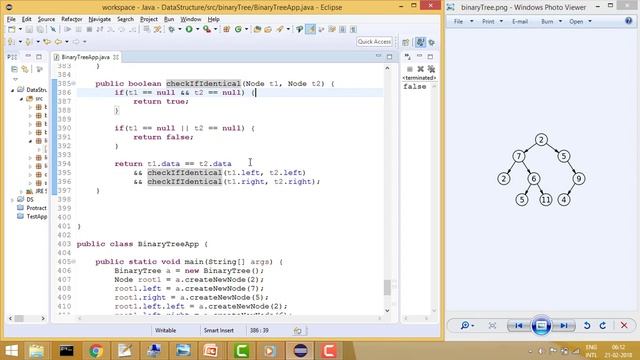The height and width of the screenshot is (360, 640).
Task: Click Collapse All in Package Explorer
Action: pyautogui.click(x=14, y=69)
